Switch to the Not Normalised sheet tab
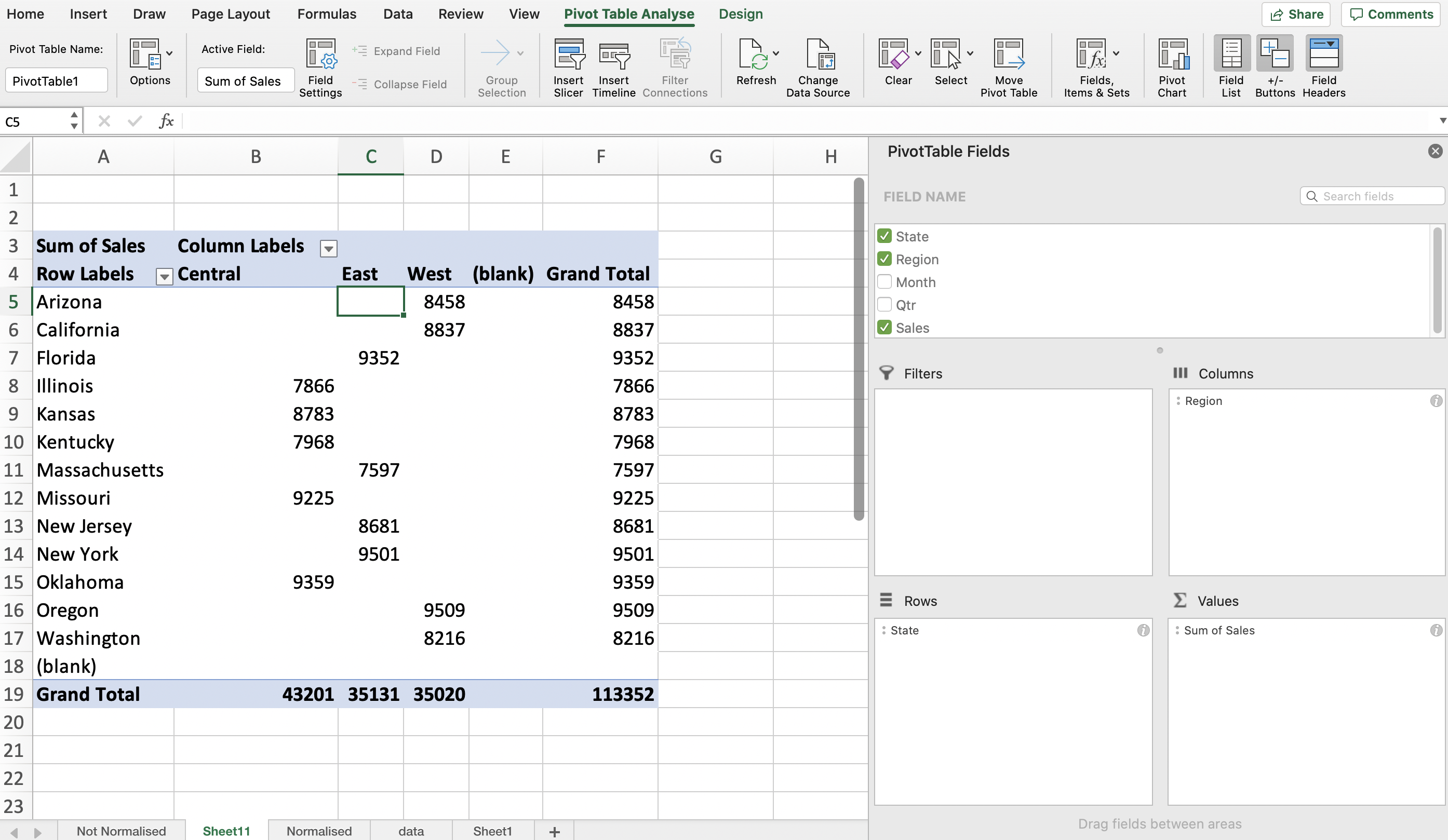 tap(121, 831)
